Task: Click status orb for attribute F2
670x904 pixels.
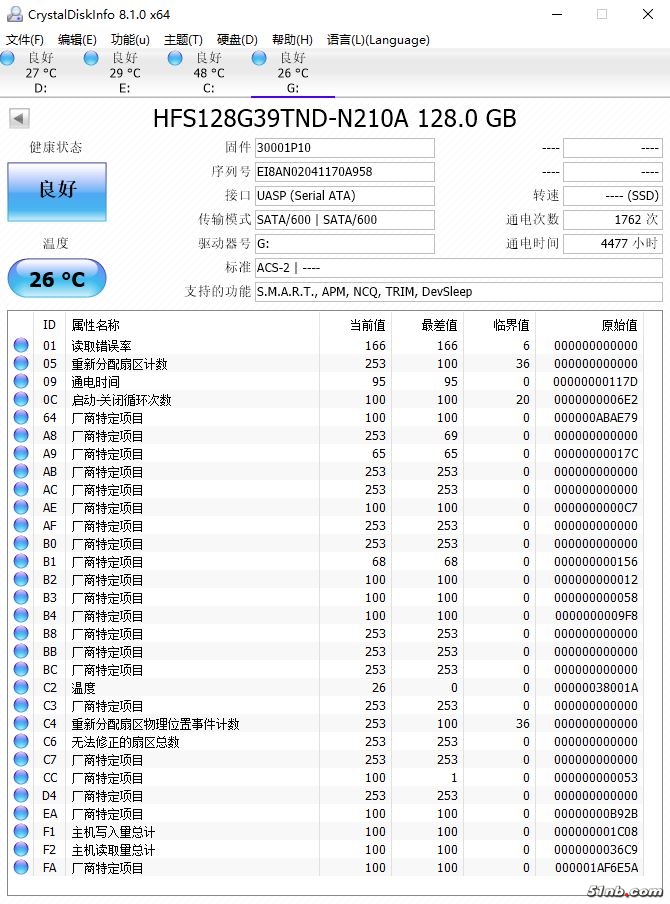Action: 21,849
